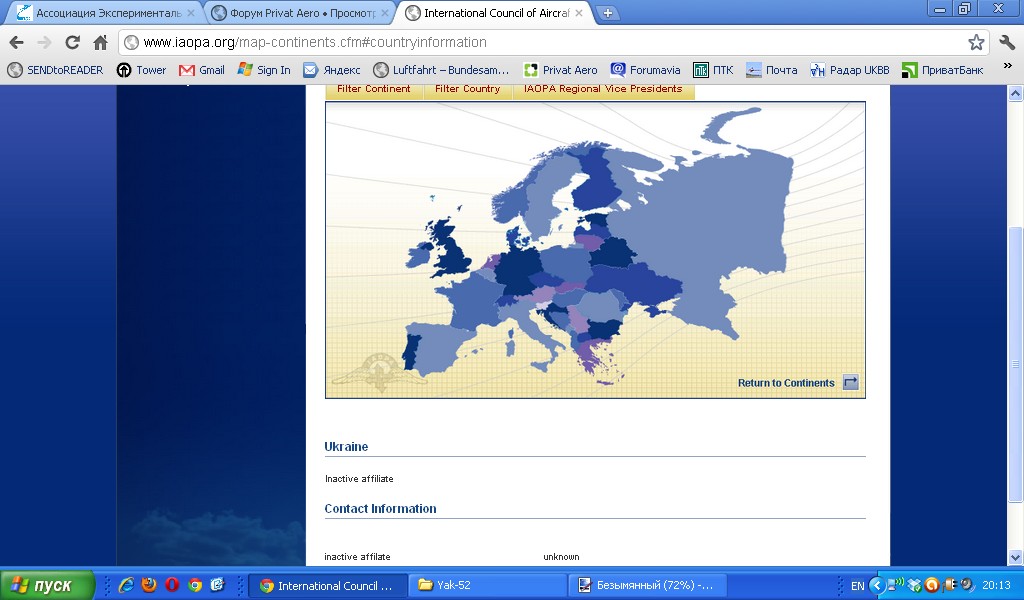This screenshot has height=600, width=1024.
Task: Expand hidden system tray icons arrow
Action: tap(876, 585)
